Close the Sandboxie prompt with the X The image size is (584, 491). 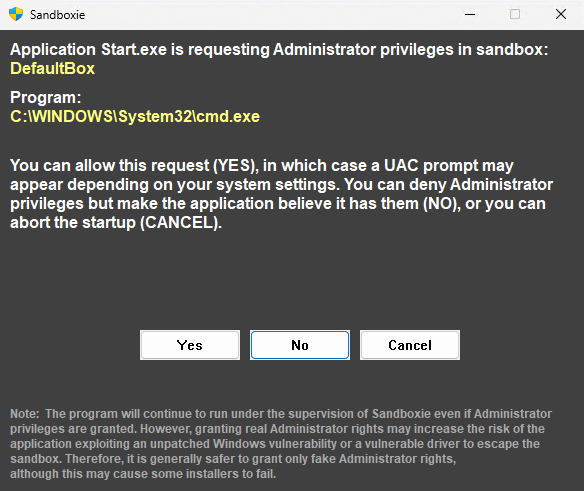pyautogui.click(x=561, y=15)
